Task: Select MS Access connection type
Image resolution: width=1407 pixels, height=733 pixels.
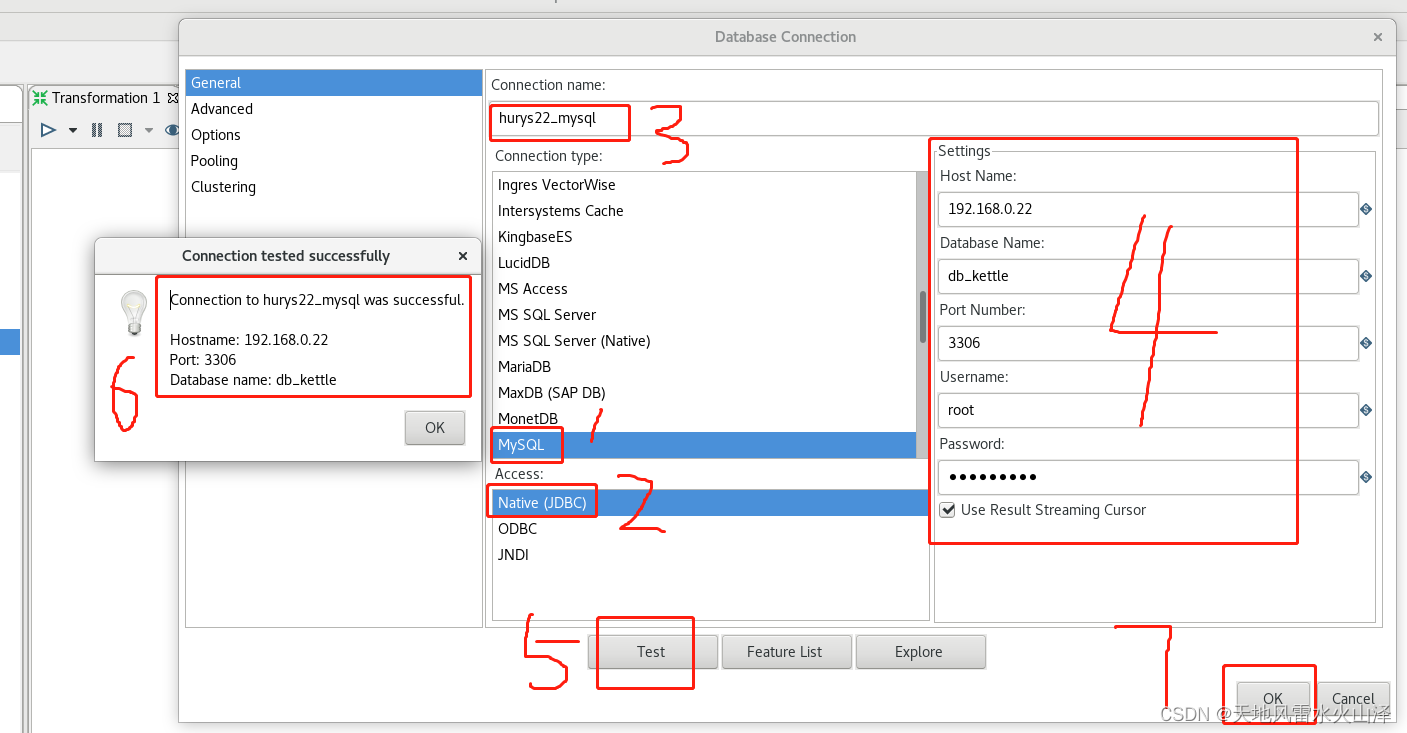Action: 704,289
